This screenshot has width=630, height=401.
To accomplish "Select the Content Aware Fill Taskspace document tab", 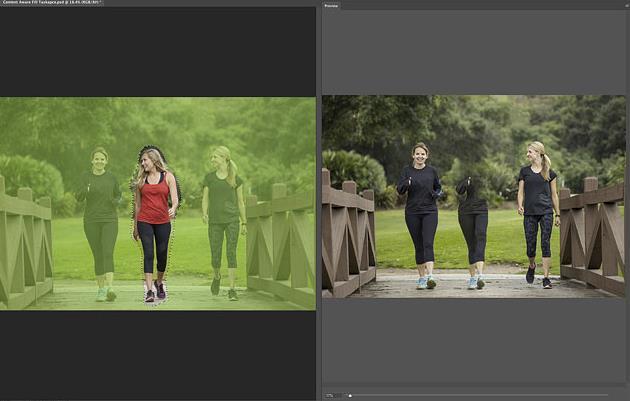I will coord(51,2).
